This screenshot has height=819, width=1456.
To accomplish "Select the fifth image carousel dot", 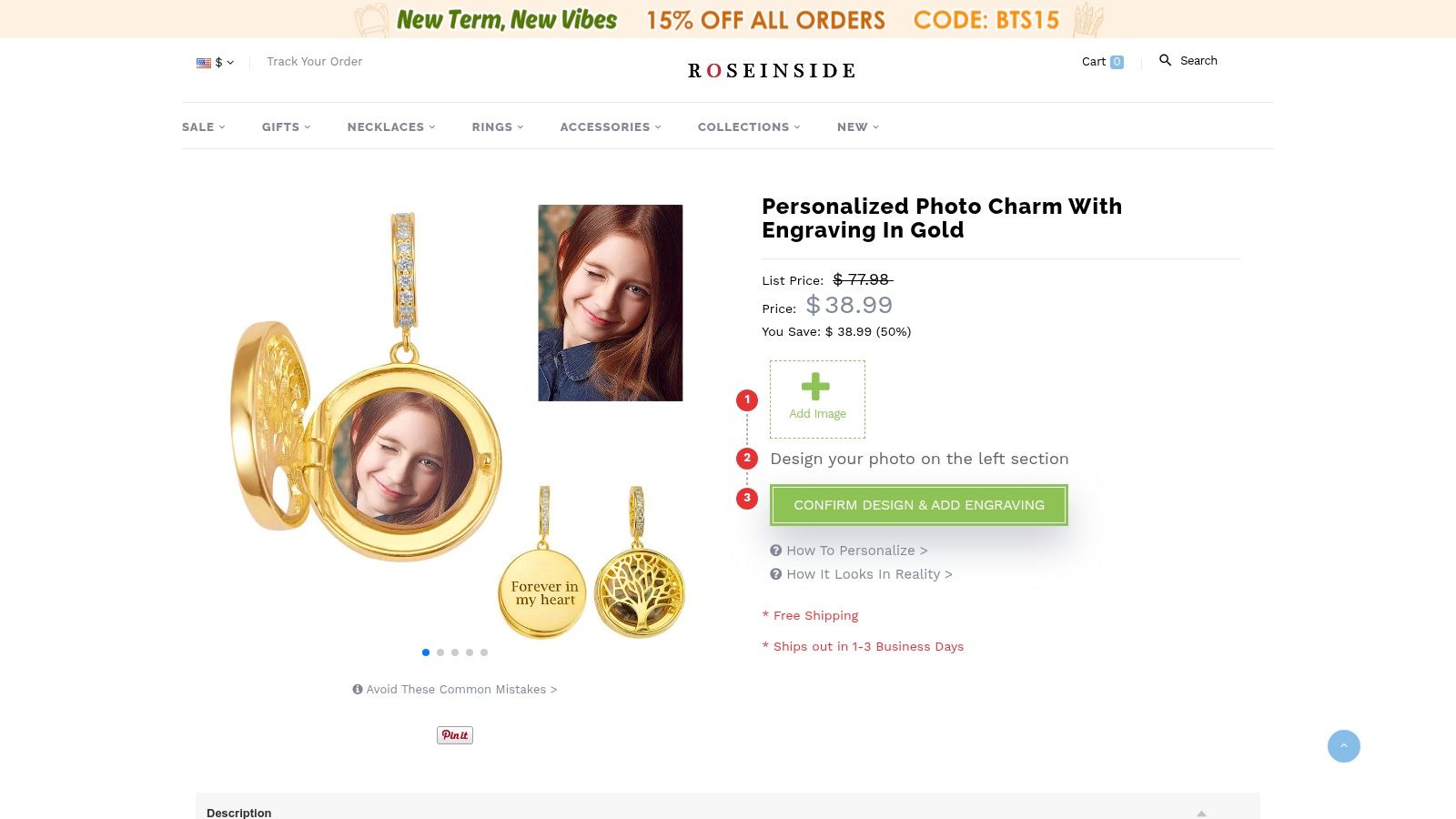I will [x=484, y=652].
